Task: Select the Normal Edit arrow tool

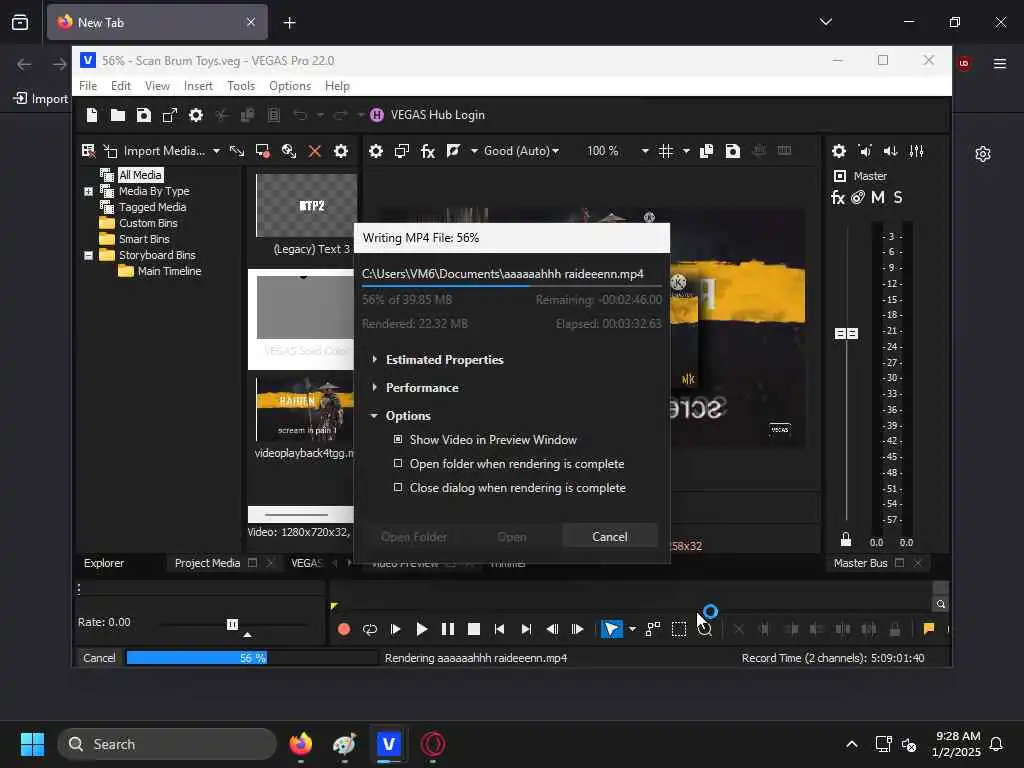Action: pos(611,629)
